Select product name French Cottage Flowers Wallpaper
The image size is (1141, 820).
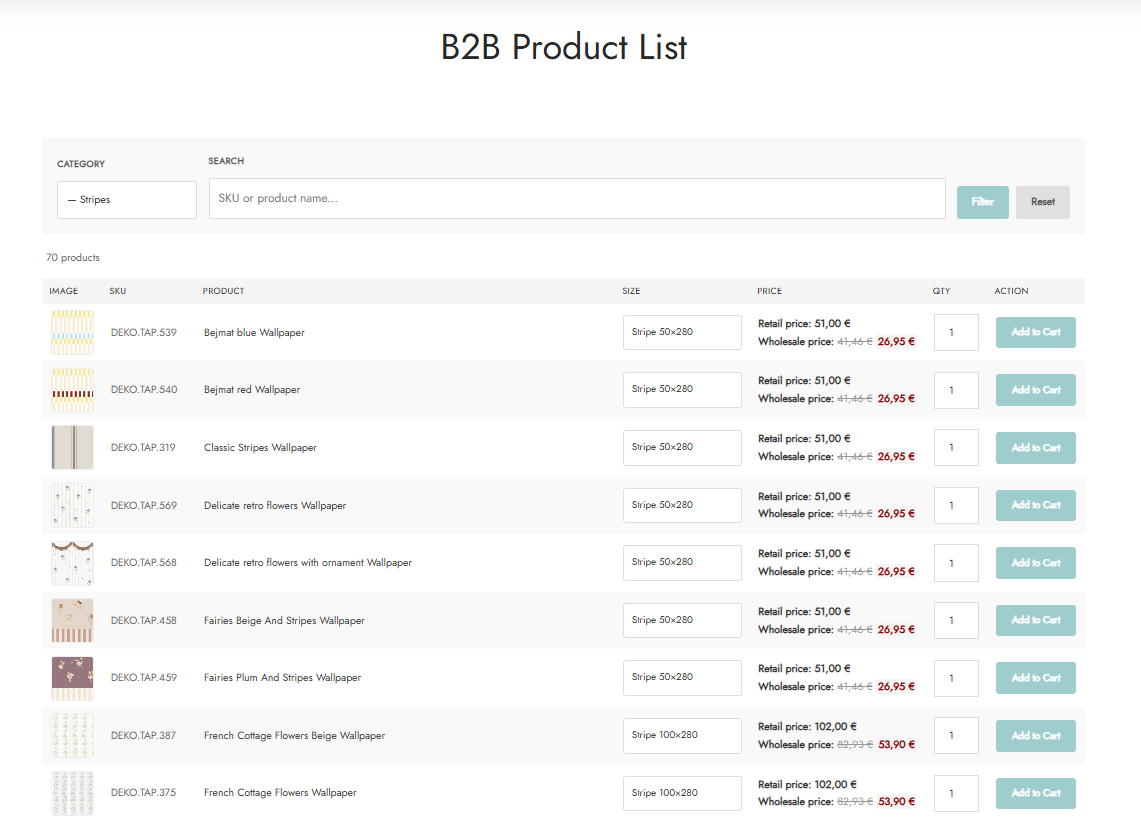click(280, 793)
